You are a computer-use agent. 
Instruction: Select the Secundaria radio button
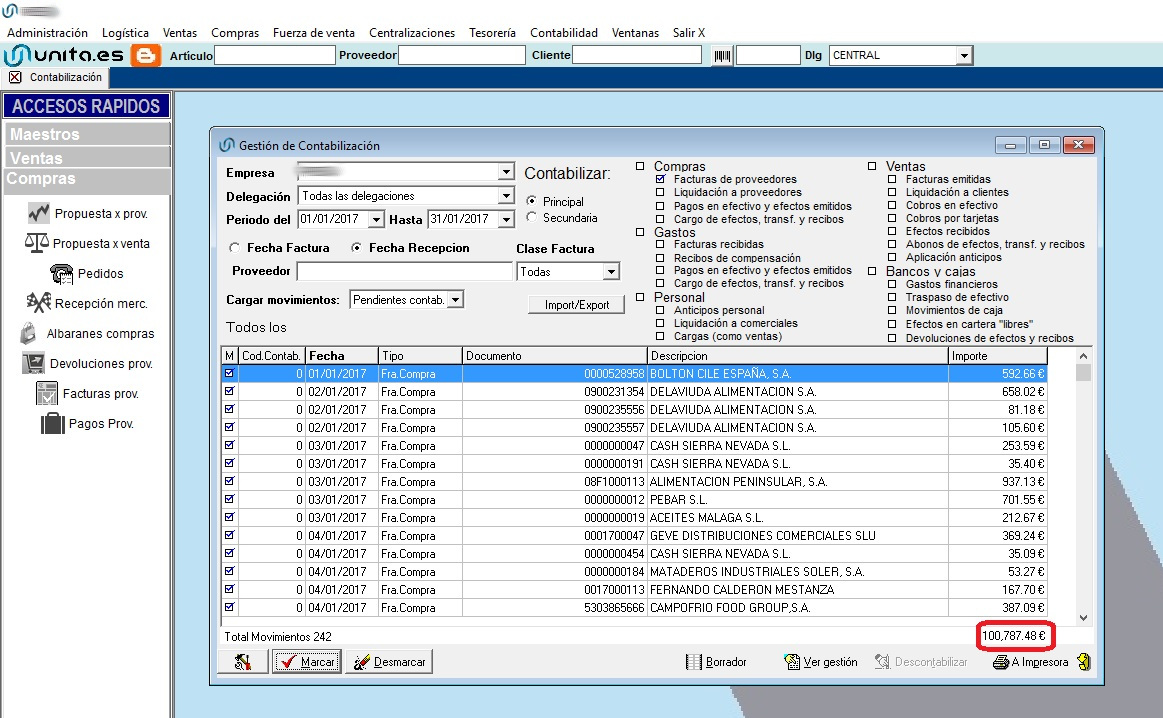coord(532,217)
